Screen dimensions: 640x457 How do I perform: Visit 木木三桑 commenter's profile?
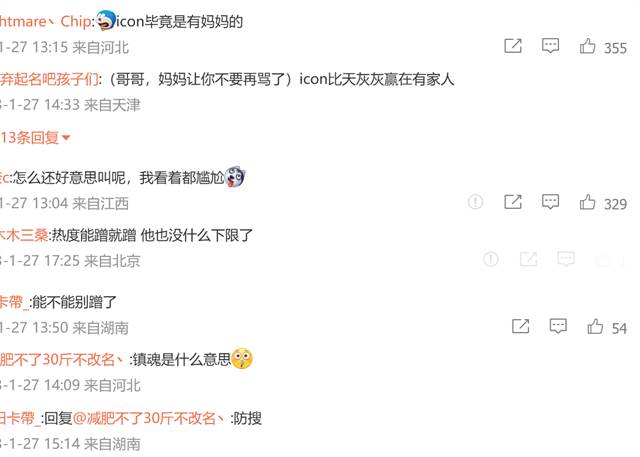(24, 235)
